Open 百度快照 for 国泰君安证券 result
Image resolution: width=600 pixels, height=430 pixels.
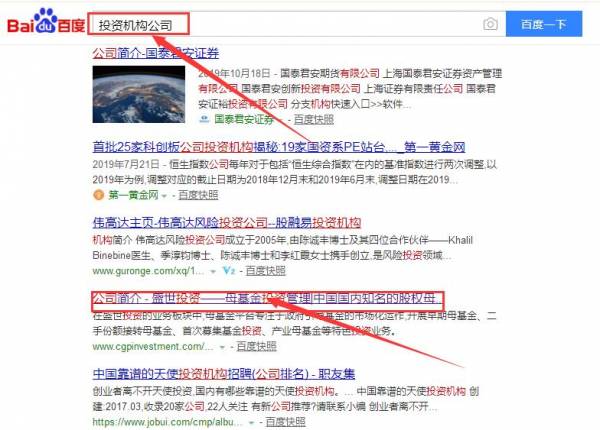click(313, 119)
